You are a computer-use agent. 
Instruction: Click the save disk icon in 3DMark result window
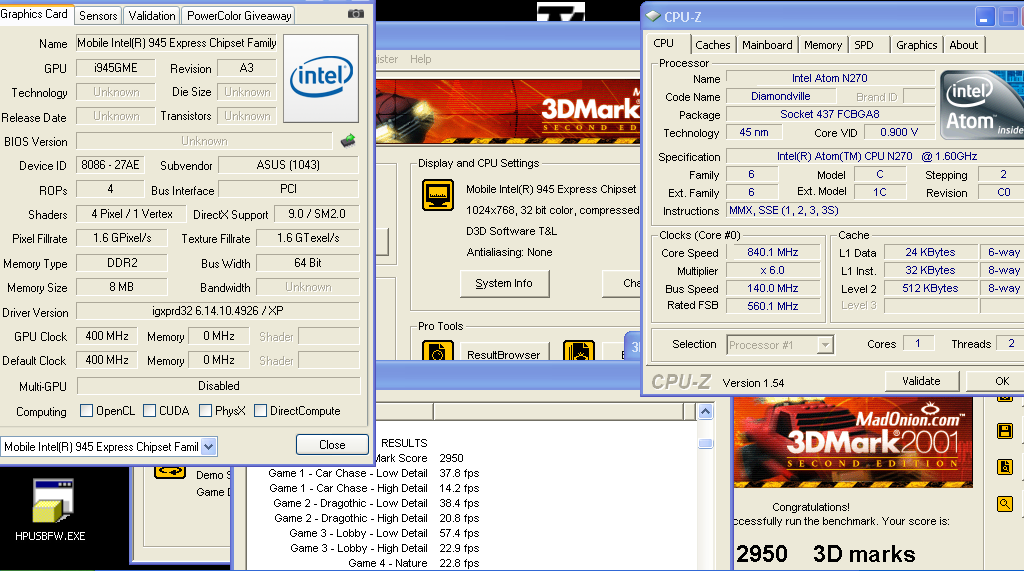tap(1004, 431)
